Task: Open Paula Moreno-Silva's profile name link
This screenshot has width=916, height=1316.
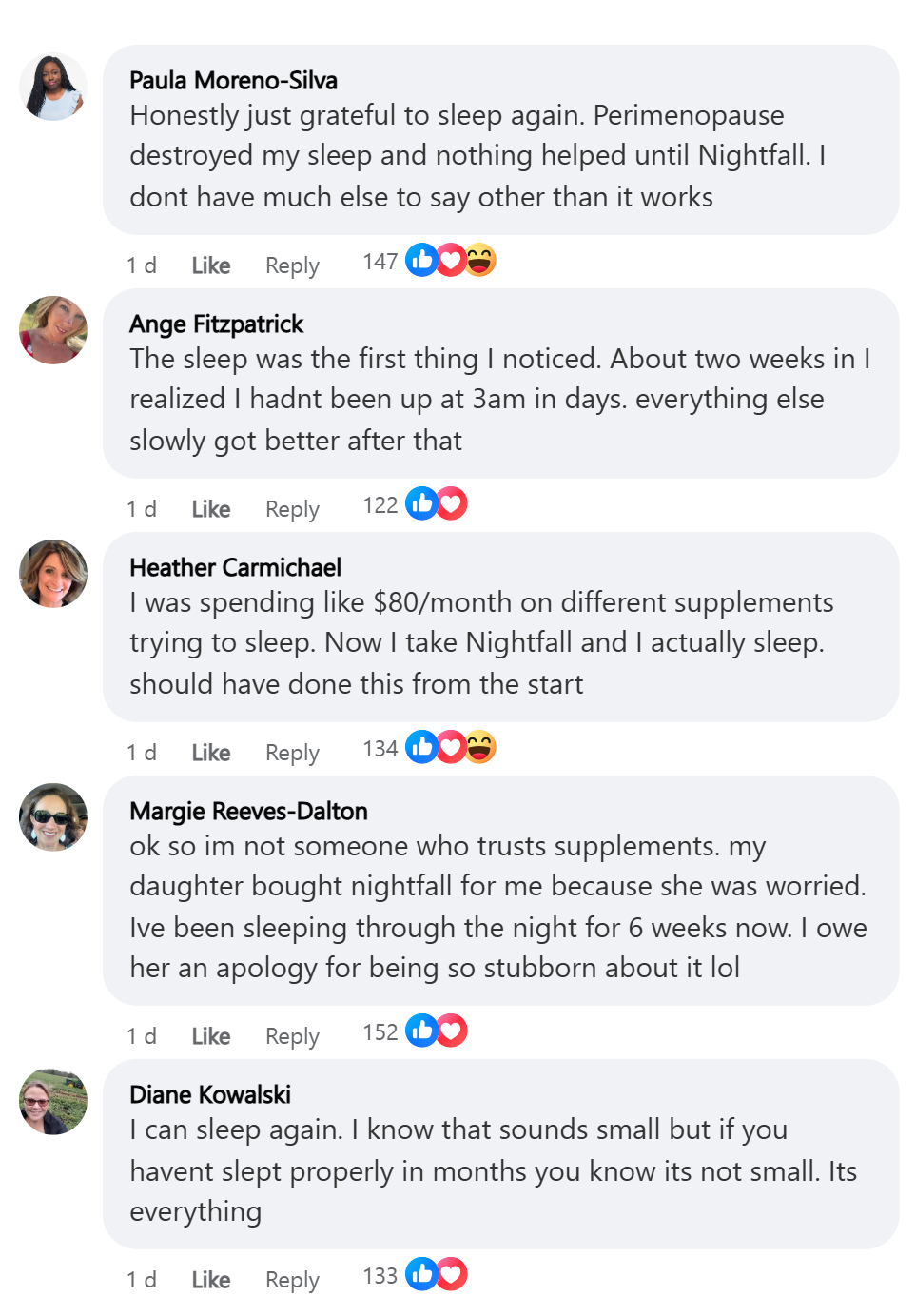Action: [233, 80]
